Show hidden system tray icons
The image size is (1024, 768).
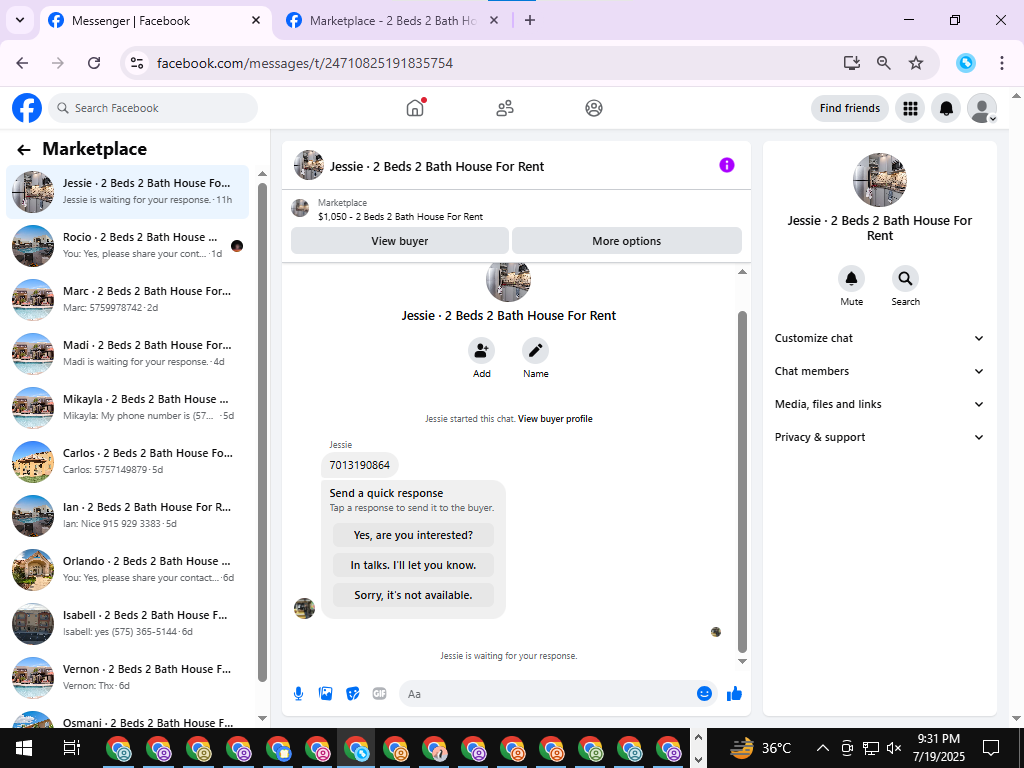(823, 748)
